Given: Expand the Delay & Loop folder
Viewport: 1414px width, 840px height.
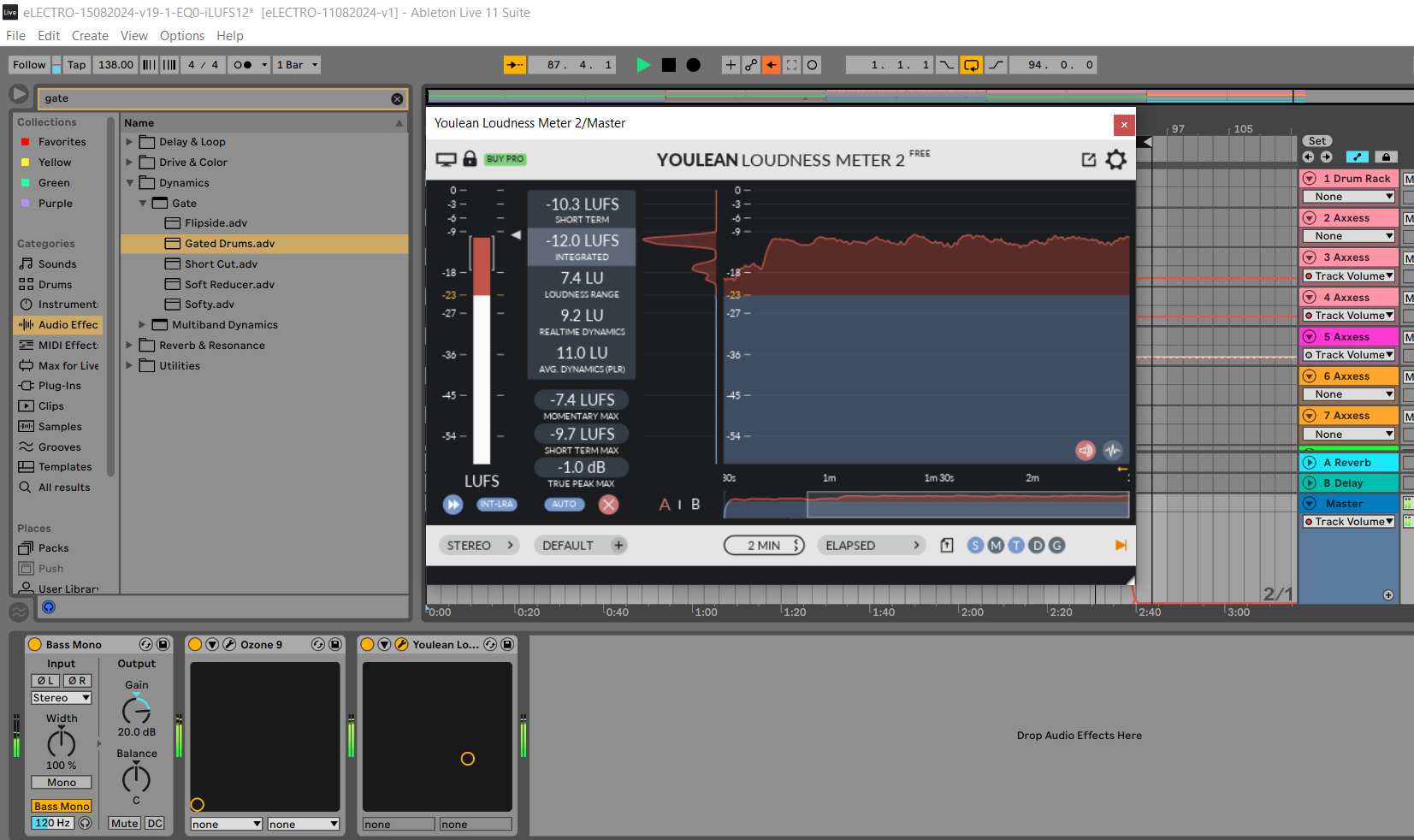Looking at the screenshot, I should (129, 142).
